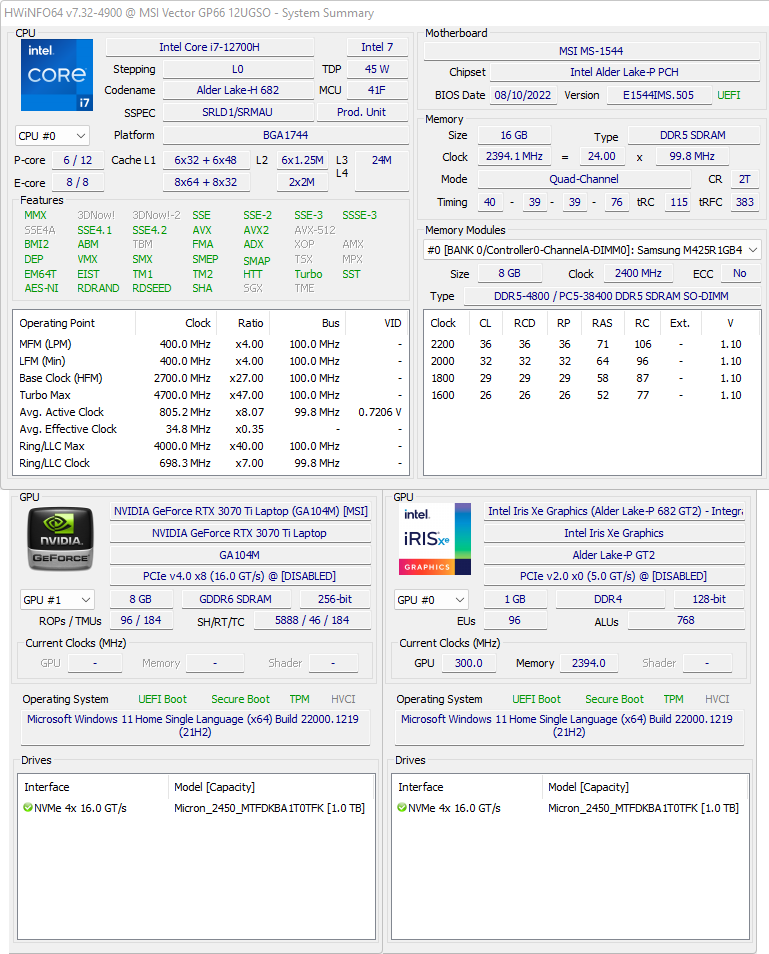Click the tRFC value 383
The image size is (769, 954).
click(x=745, y=202)
